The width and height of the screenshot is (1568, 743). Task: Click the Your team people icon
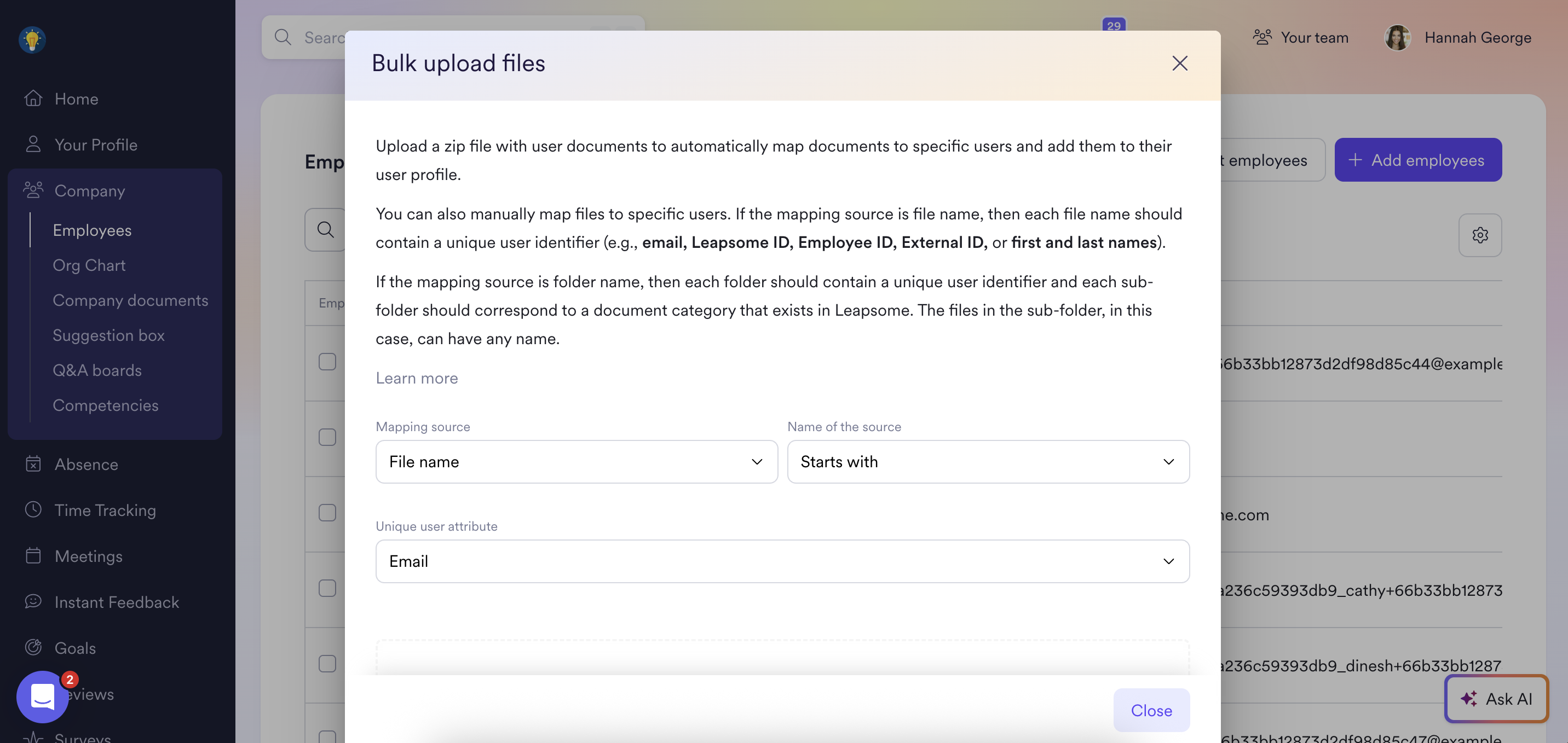[x=1263, y=38]
